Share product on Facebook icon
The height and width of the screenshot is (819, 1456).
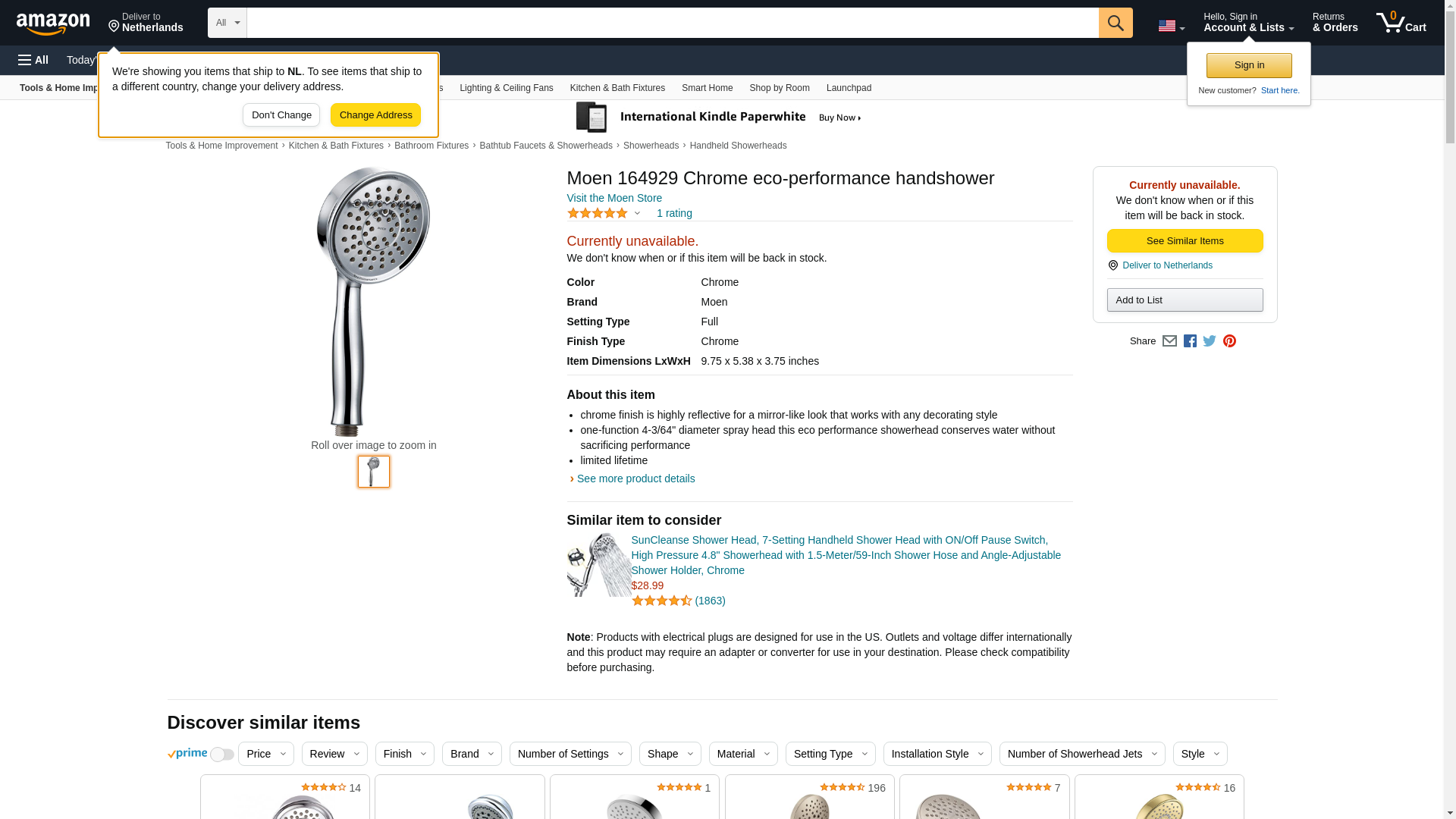click(1190, 341)
